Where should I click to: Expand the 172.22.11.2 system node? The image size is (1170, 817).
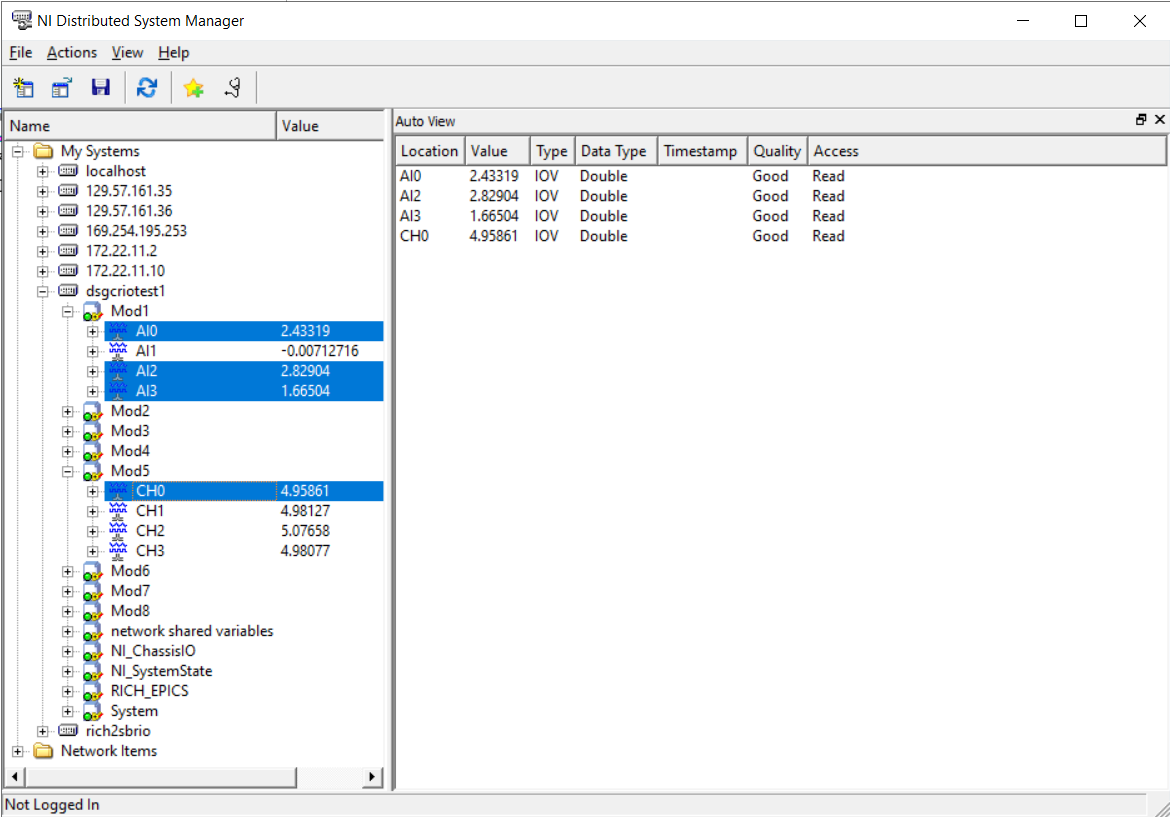tap(43, 251)
